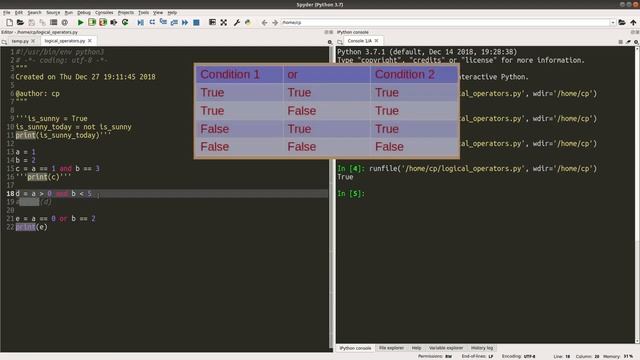640x360 pixels.
Task: Open the Debug menu
Action: point(84,13)
